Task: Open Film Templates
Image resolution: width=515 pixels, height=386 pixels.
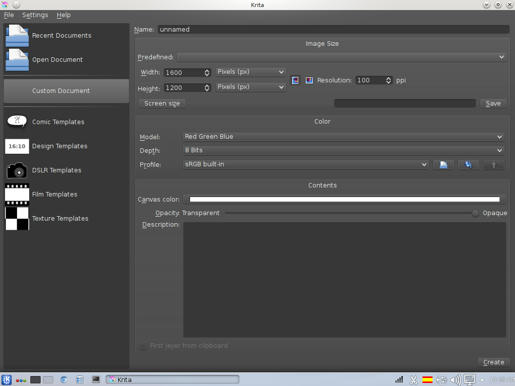Action: coord(66,194)
